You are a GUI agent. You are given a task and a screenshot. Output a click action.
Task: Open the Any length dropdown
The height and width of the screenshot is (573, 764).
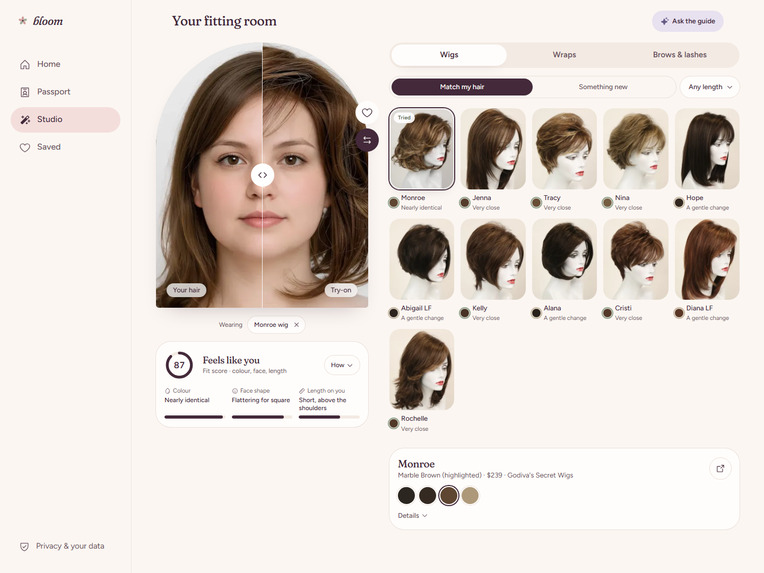pos(710,87)
